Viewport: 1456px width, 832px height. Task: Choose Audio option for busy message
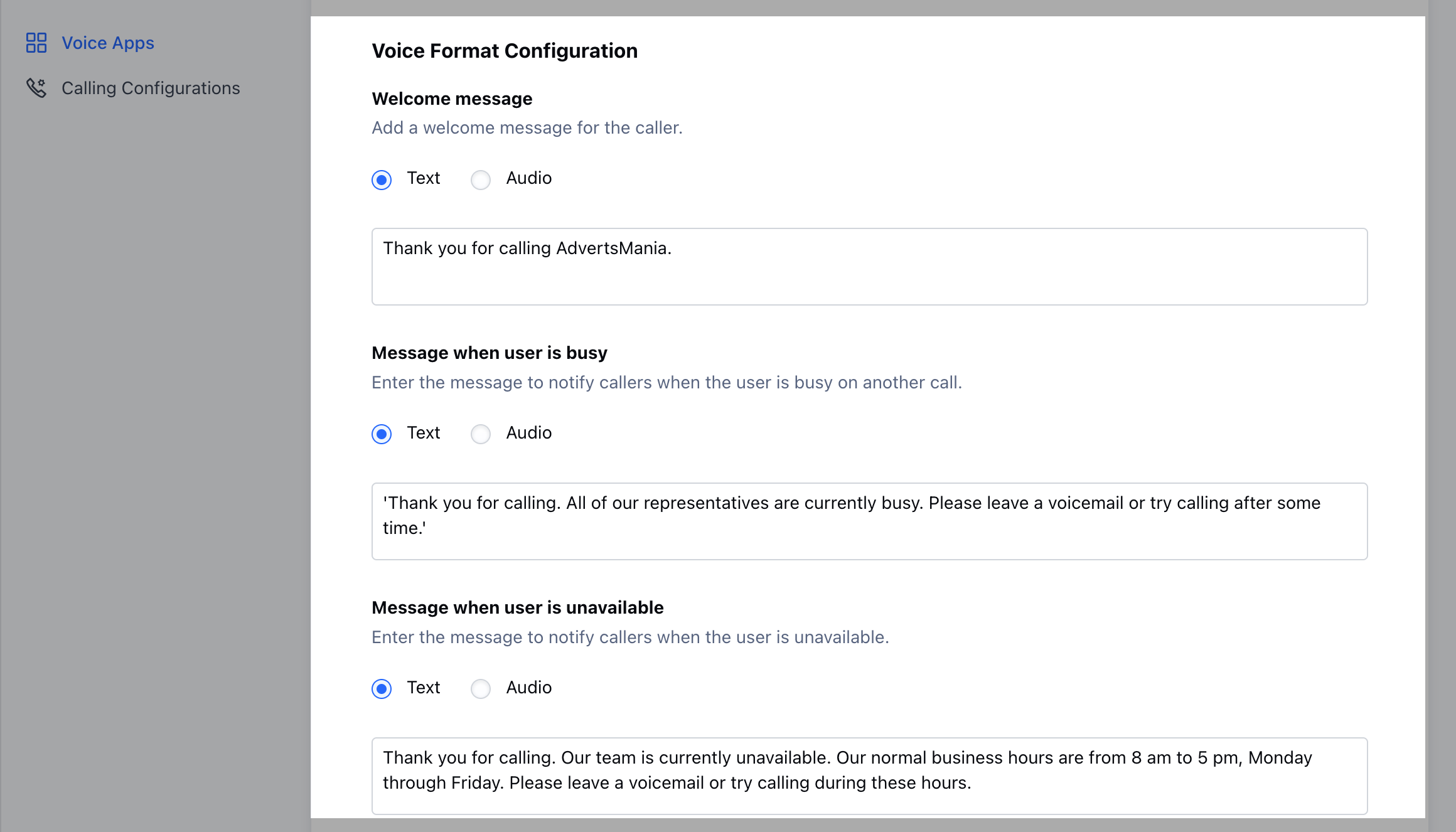tap(481, 434)
